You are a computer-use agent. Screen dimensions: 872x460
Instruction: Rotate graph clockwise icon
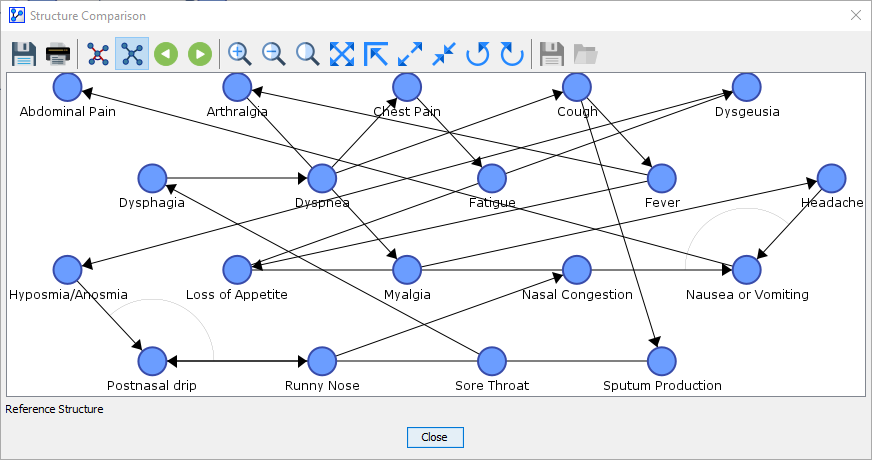[x=512, y=54]
